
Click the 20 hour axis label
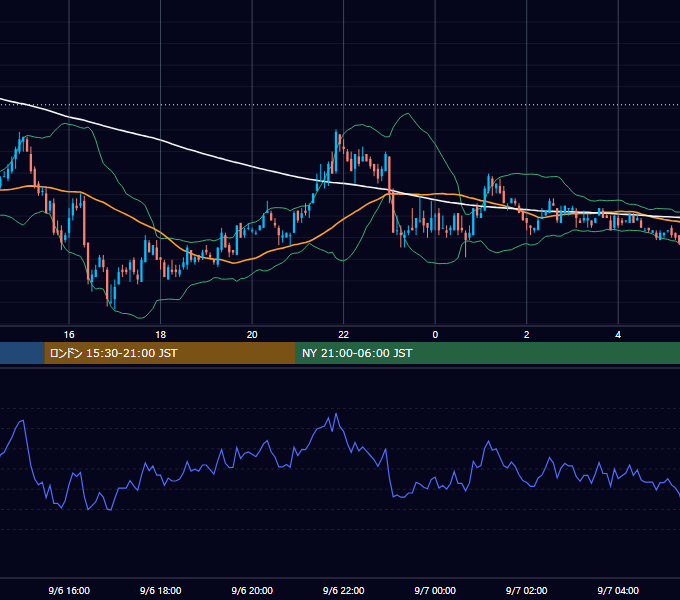coord(252,335)
